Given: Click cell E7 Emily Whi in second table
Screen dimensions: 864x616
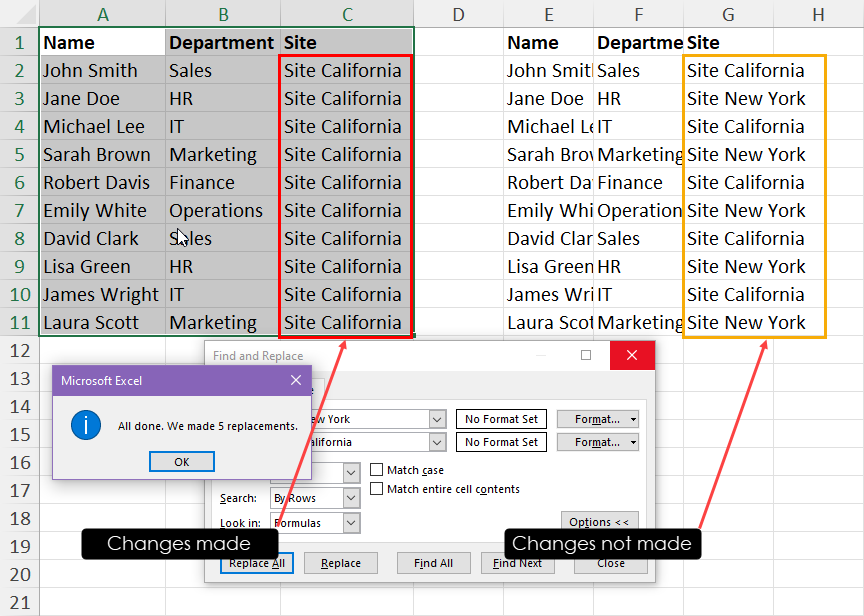Looking at the screenshot, I should [549, 210].
